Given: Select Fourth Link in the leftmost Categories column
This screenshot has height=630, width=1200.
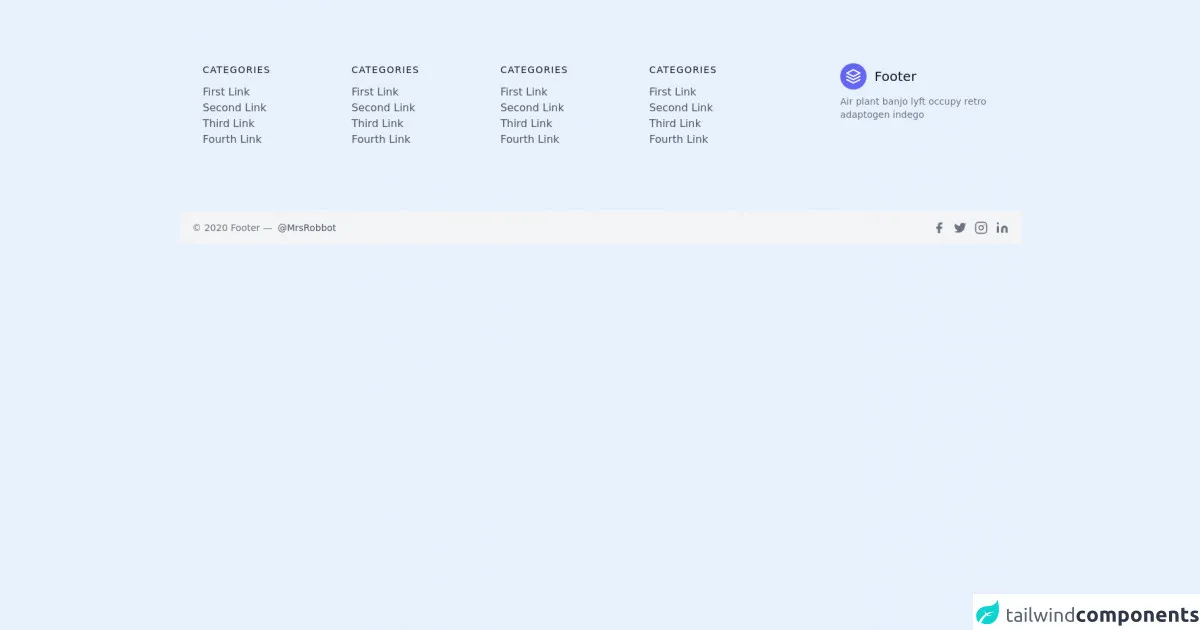Looking at the screenshot, I should coord(232,140).
